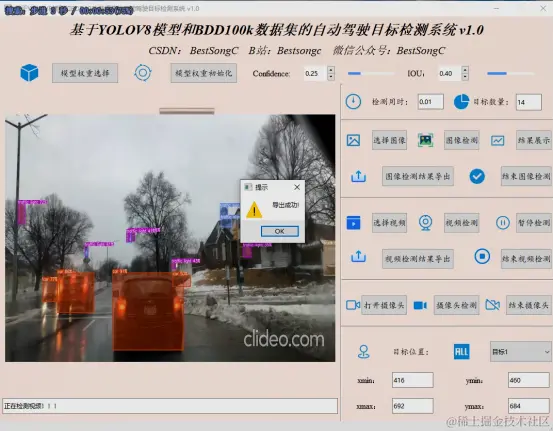The width and height of the screenshot is (554, 432).
Task: Click the 结束图像检测 button
Action: tap(526, 176)
